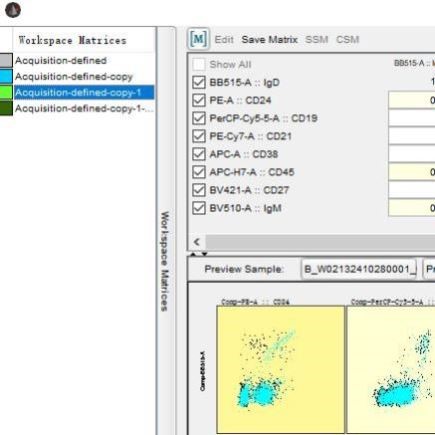Enable the Show All checkbox
This screenshot has height=435, width=435.
pos(199,64)
